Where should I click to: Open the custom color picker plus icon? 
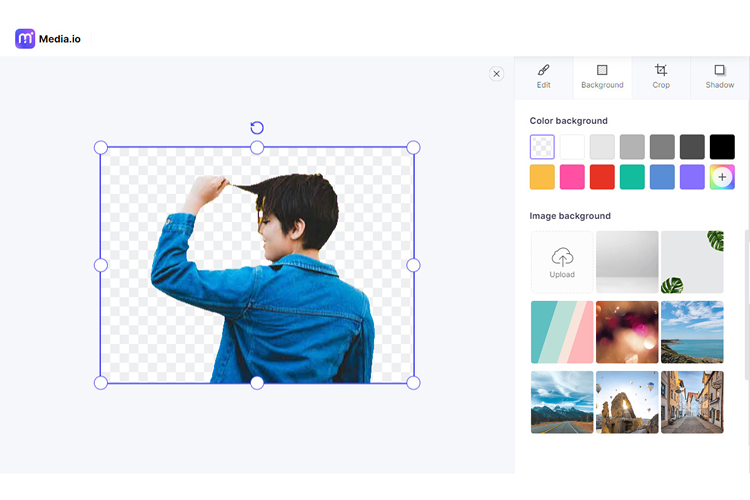(722, 177)
